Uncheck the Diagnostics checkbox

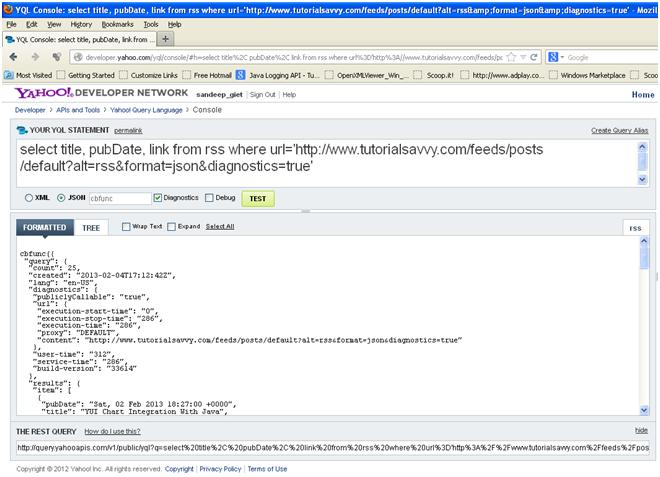point(158,198)
